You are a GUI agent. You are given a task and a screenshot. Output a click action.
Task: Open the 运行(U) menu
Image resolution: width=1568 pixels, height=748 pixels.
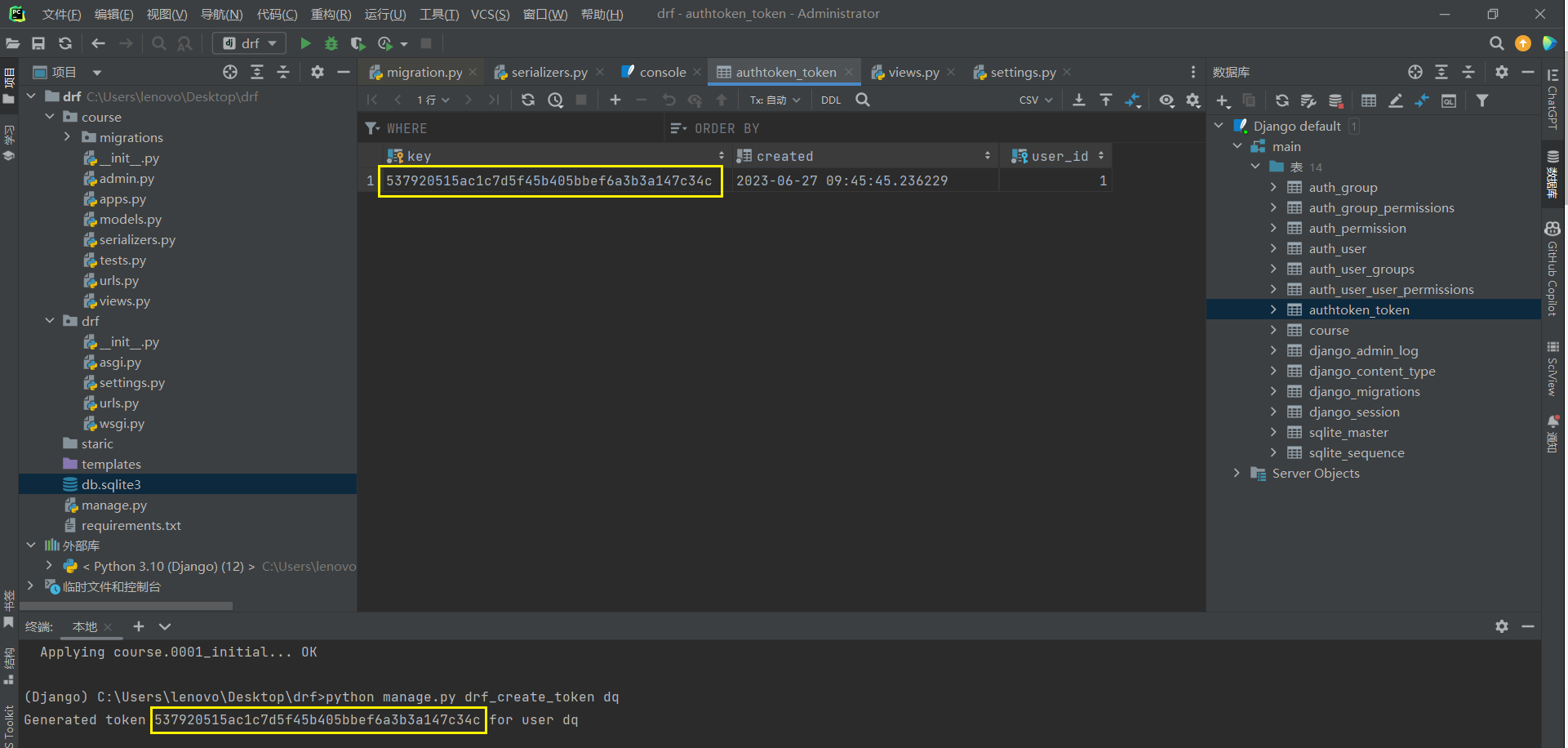point(385,14)
